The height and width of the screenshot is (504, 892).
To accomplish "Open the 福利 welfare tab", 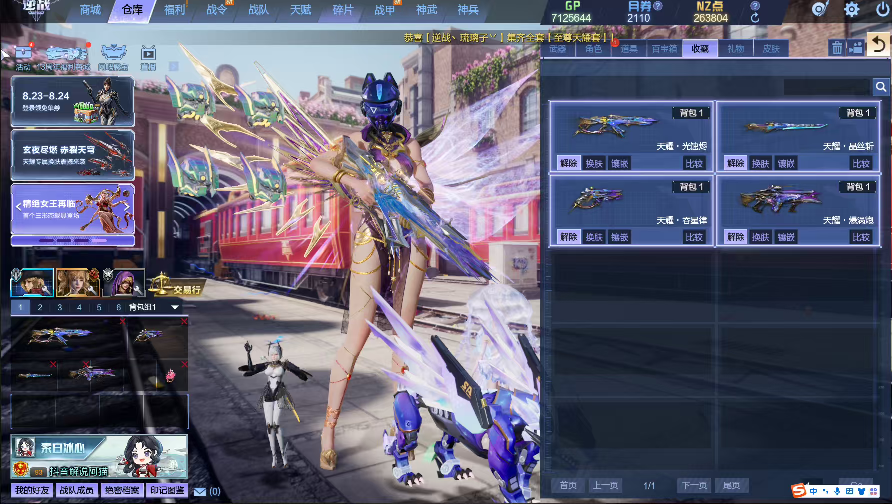I will 174,10.
